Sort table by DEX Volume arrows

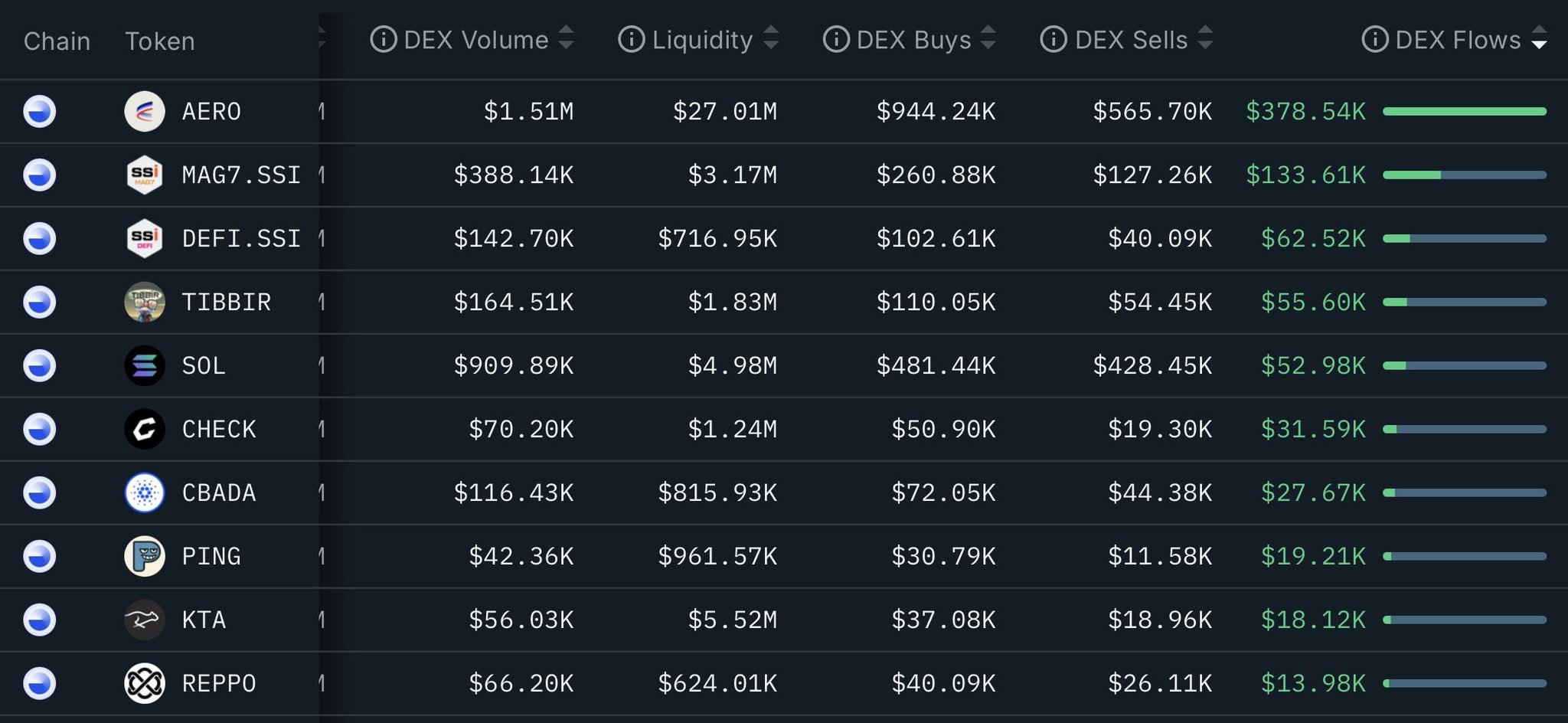click(x=566, y=38)
